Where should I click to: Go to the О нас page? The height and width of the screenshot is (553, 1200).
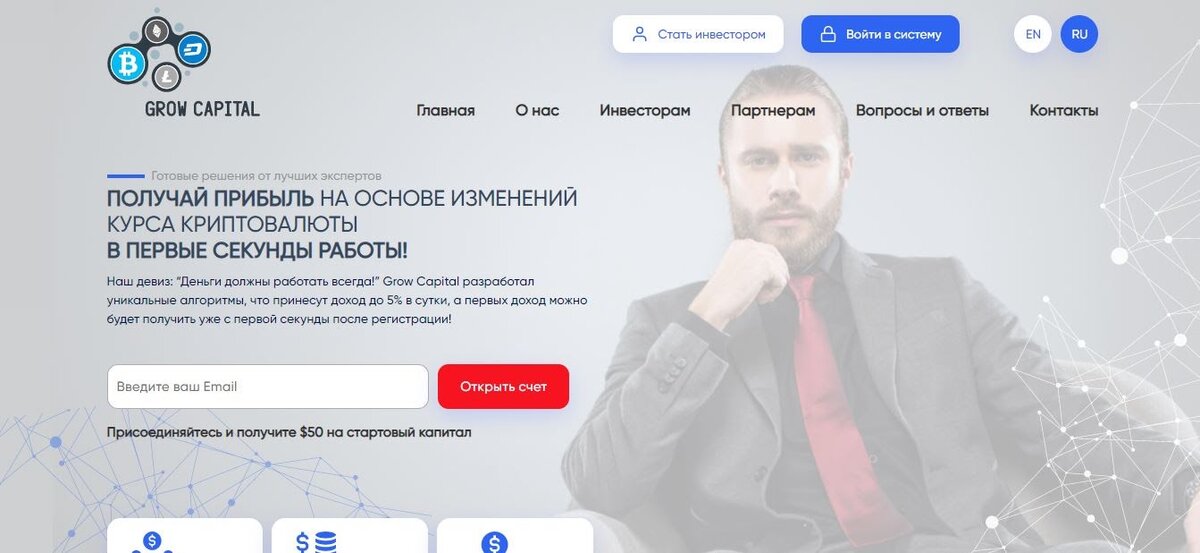pos(537,111)
